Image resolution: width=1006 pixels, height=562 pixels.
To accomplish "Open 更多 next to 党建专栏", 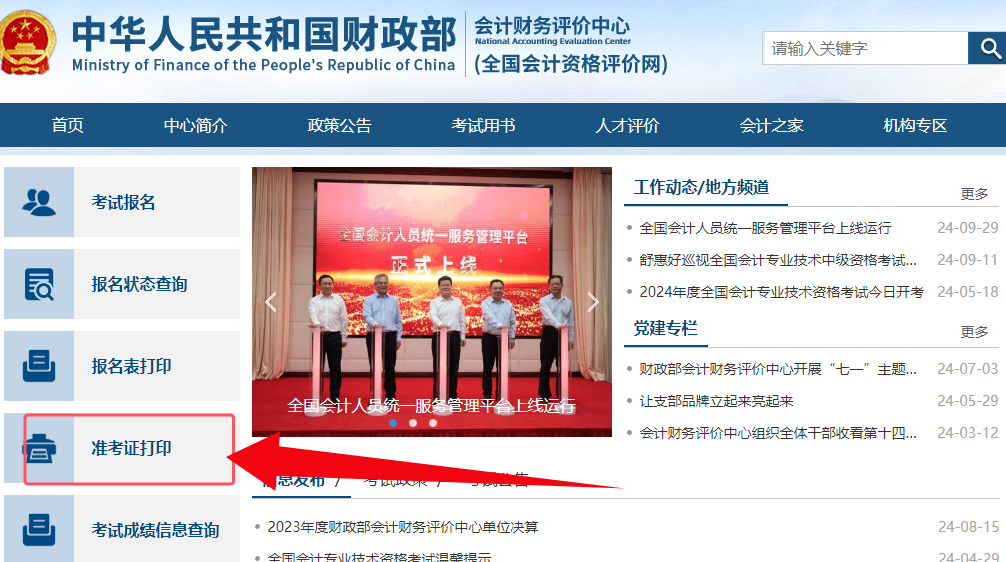I will tap(974, 332).
